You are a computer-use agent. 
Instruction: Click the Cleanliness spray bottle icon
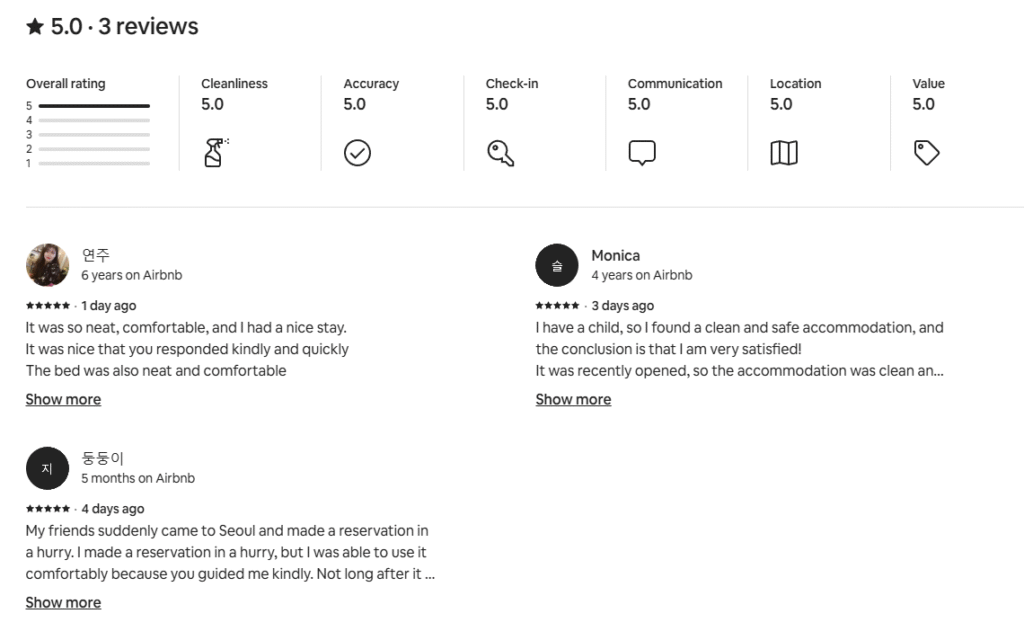pyautogui.click(x=215, y=153)
